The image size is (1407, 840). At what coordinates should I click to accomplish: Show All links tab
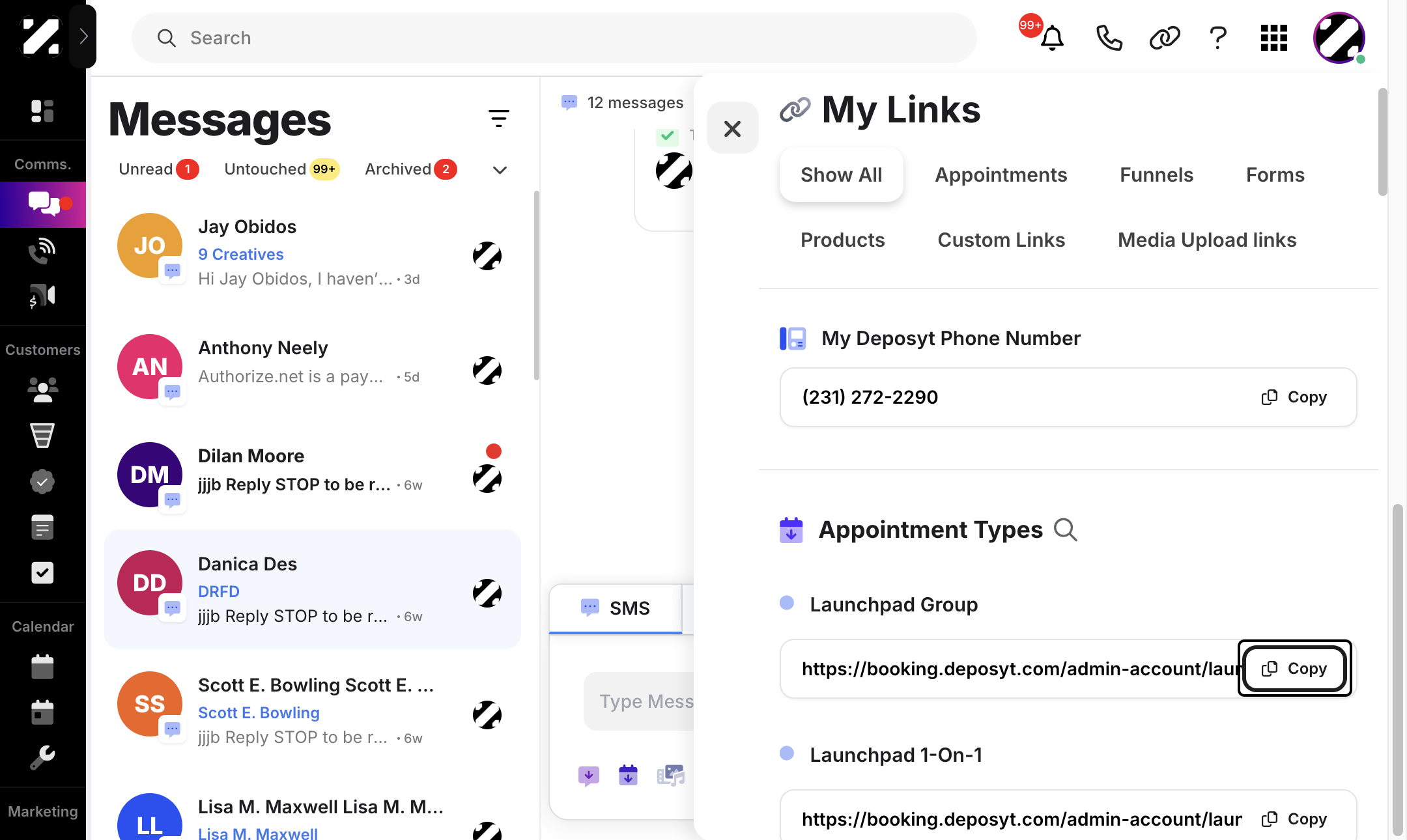point(841,175)
